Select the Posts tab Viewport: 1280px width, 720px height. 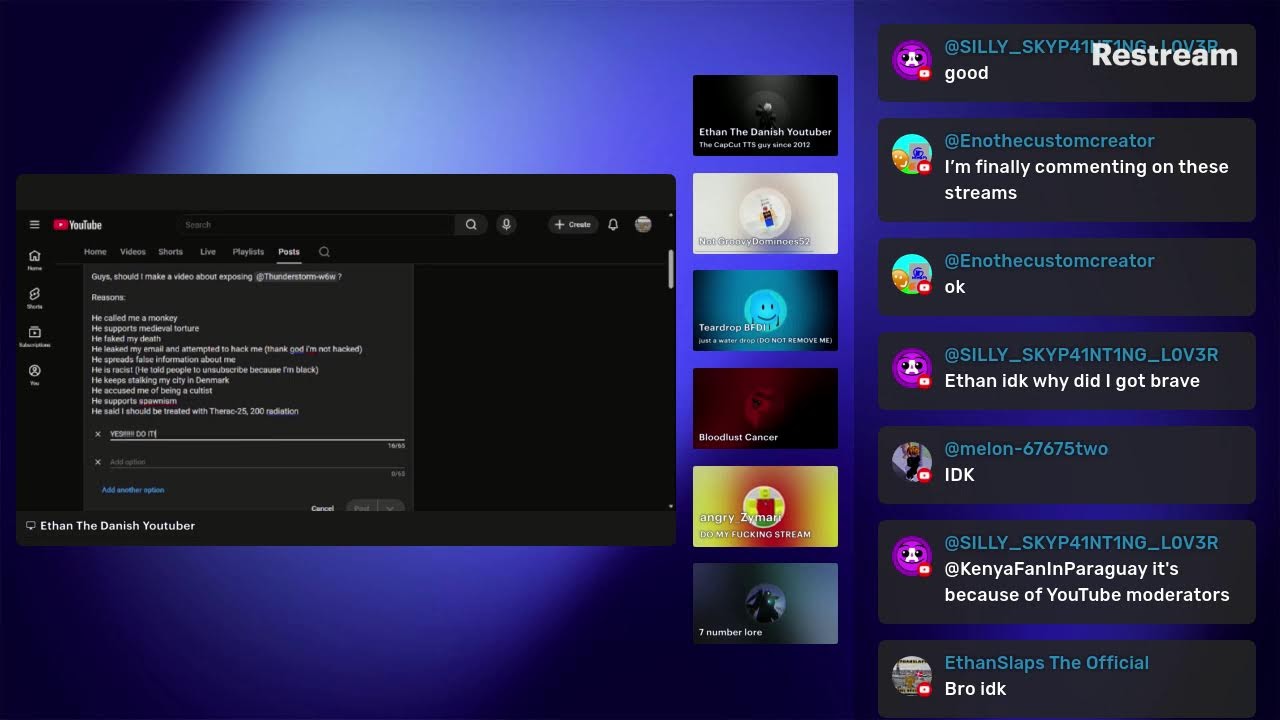click(x=289, y=252)
